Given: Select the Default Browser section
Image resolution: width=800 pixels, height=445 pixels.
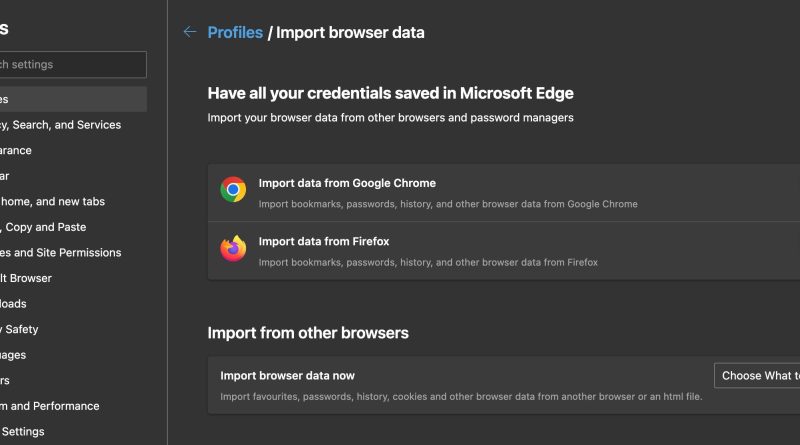Looking at the screenshot, I should point(26,278).
